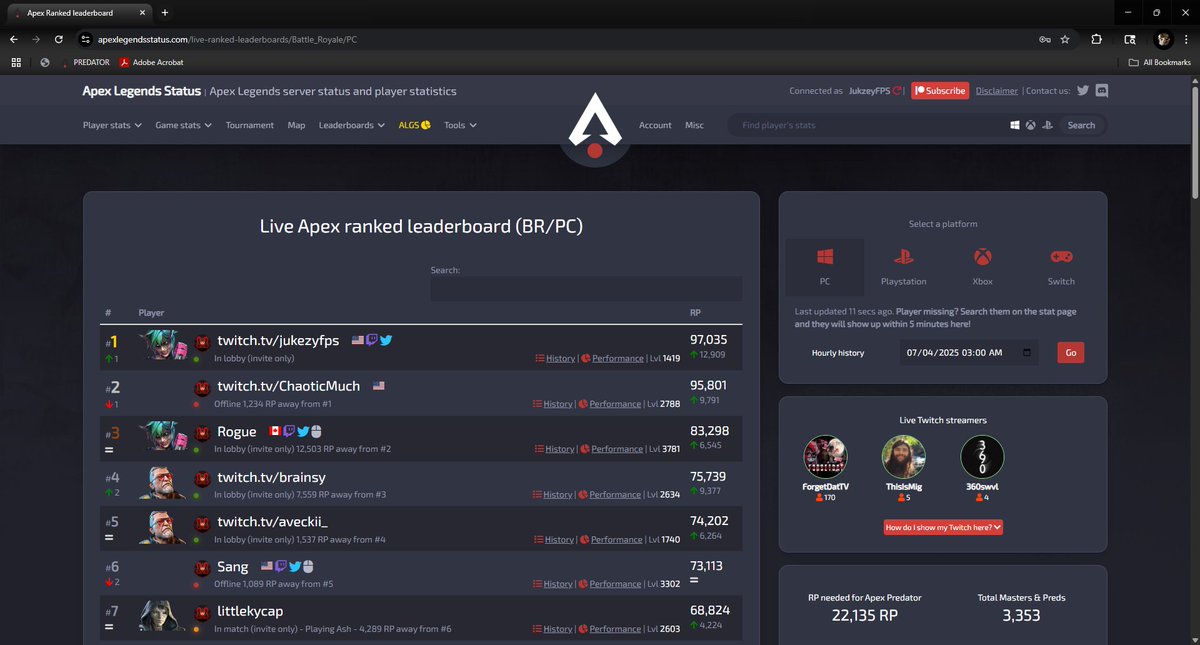The width and height of the screenshot is (1200, 645).
Task: Expand the Game stats dropdown menu
Action: pyautogui.click(x=184, y=125)
